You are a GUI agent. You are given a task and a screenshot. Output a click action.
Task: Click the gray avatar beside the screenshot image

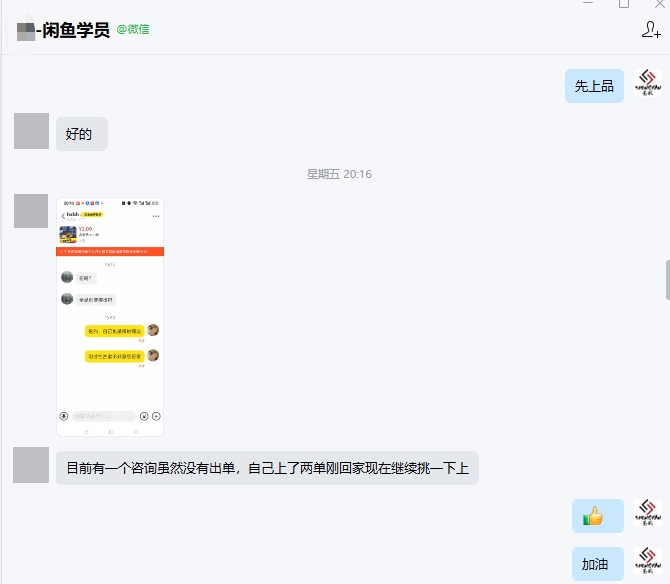[x=31, y=211]
